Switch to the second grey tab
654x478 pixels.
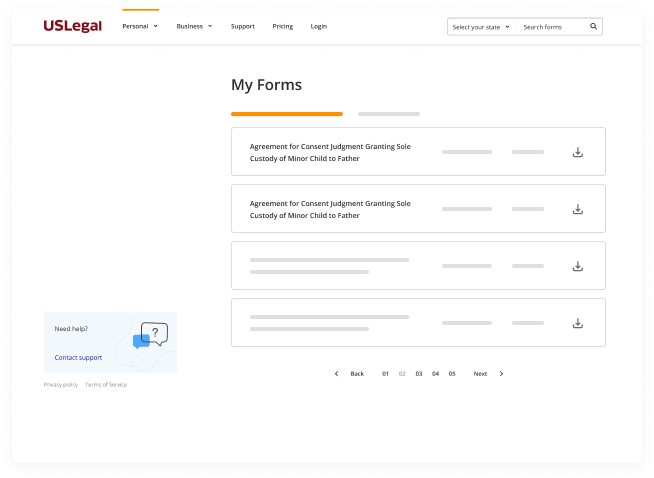(x=389, y=114)
